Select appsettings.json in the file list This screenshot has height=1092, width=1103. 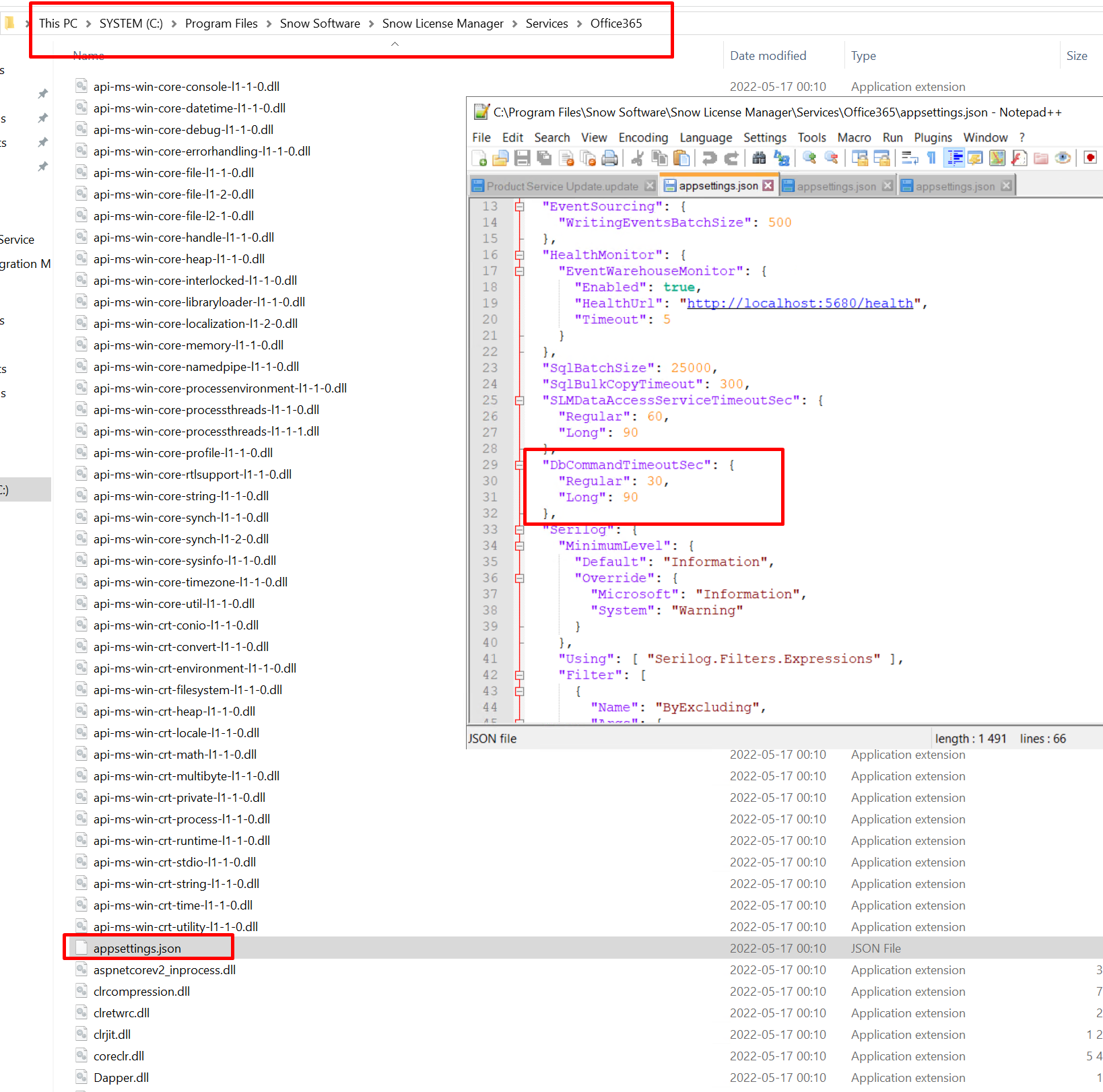click(x=137, y=948)
